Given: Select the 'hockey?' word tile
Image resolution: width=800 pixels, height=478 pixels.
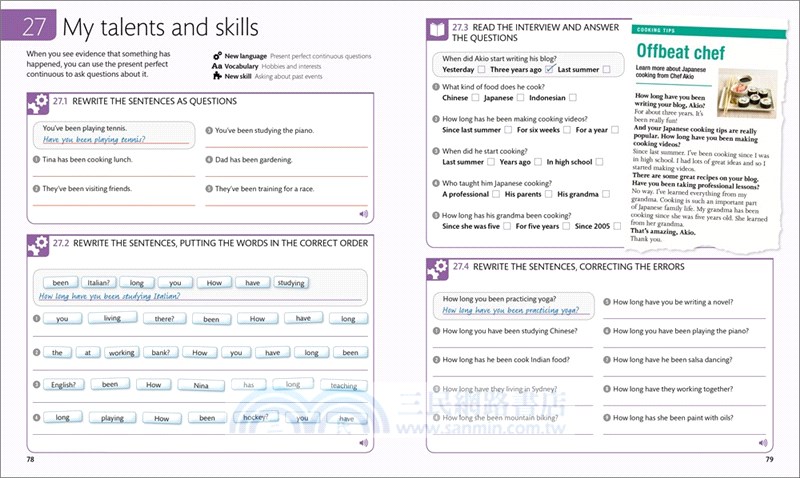Looking at the screenshot, I should pos(256,417).
